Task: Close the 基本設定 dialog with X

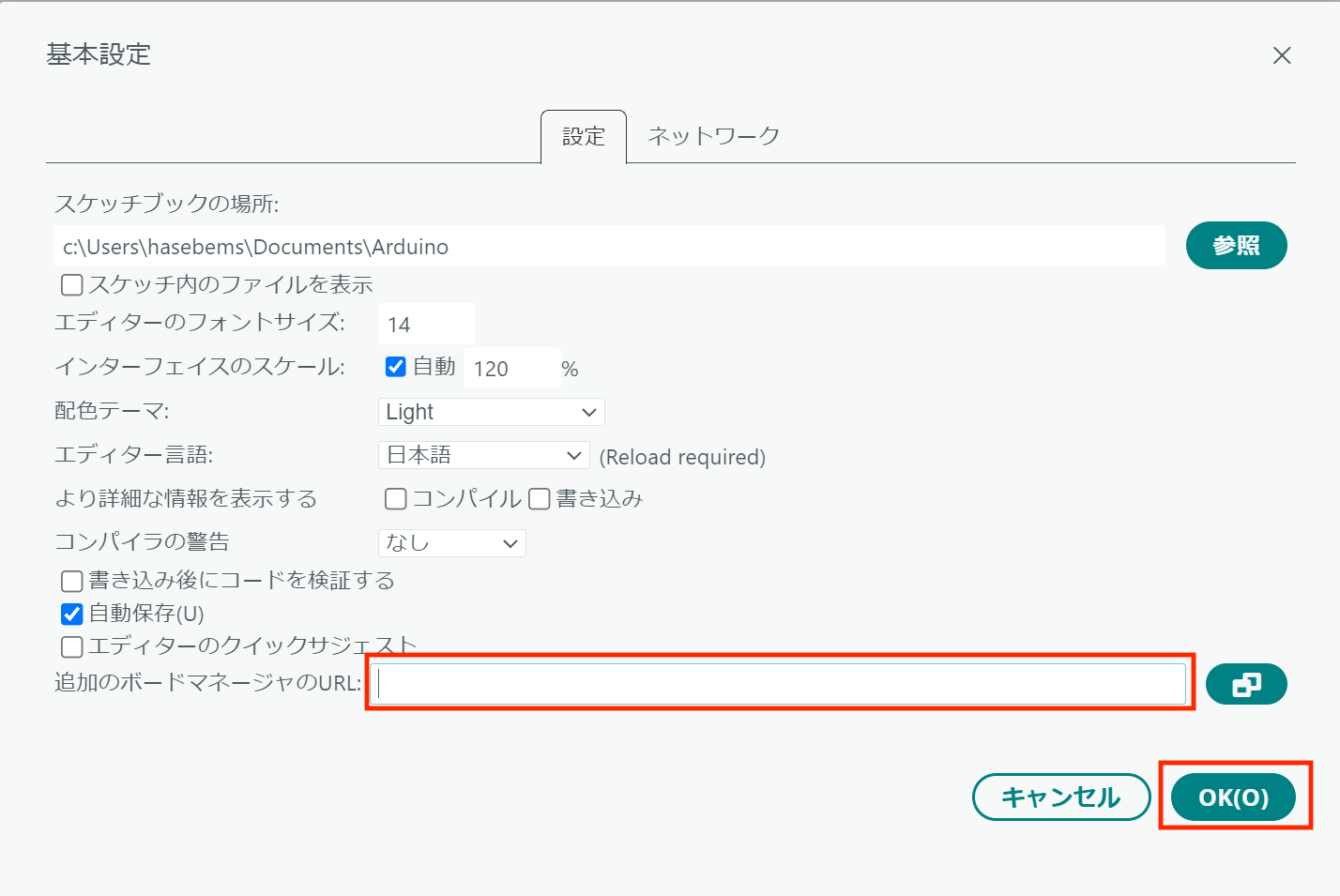Action: pyautogui.click(x=1281, y=55)
